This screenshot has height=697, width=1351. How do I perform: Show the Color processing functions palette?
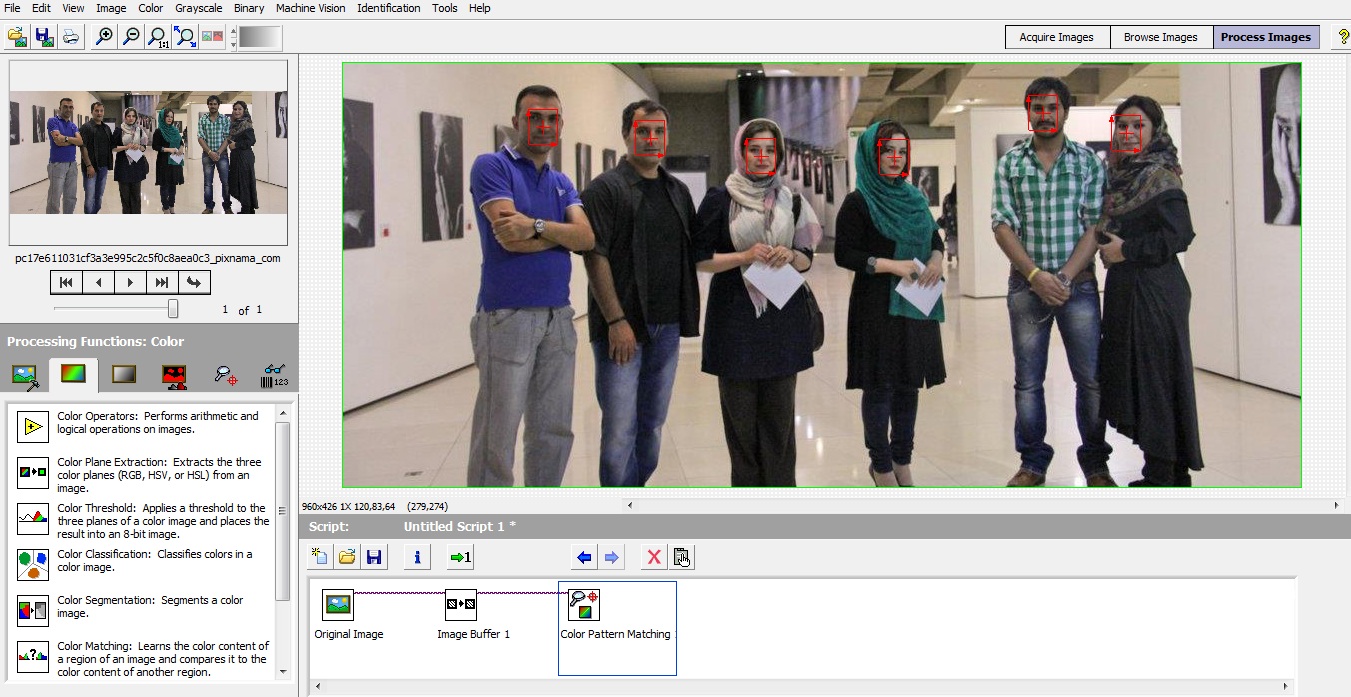(74, 375)
